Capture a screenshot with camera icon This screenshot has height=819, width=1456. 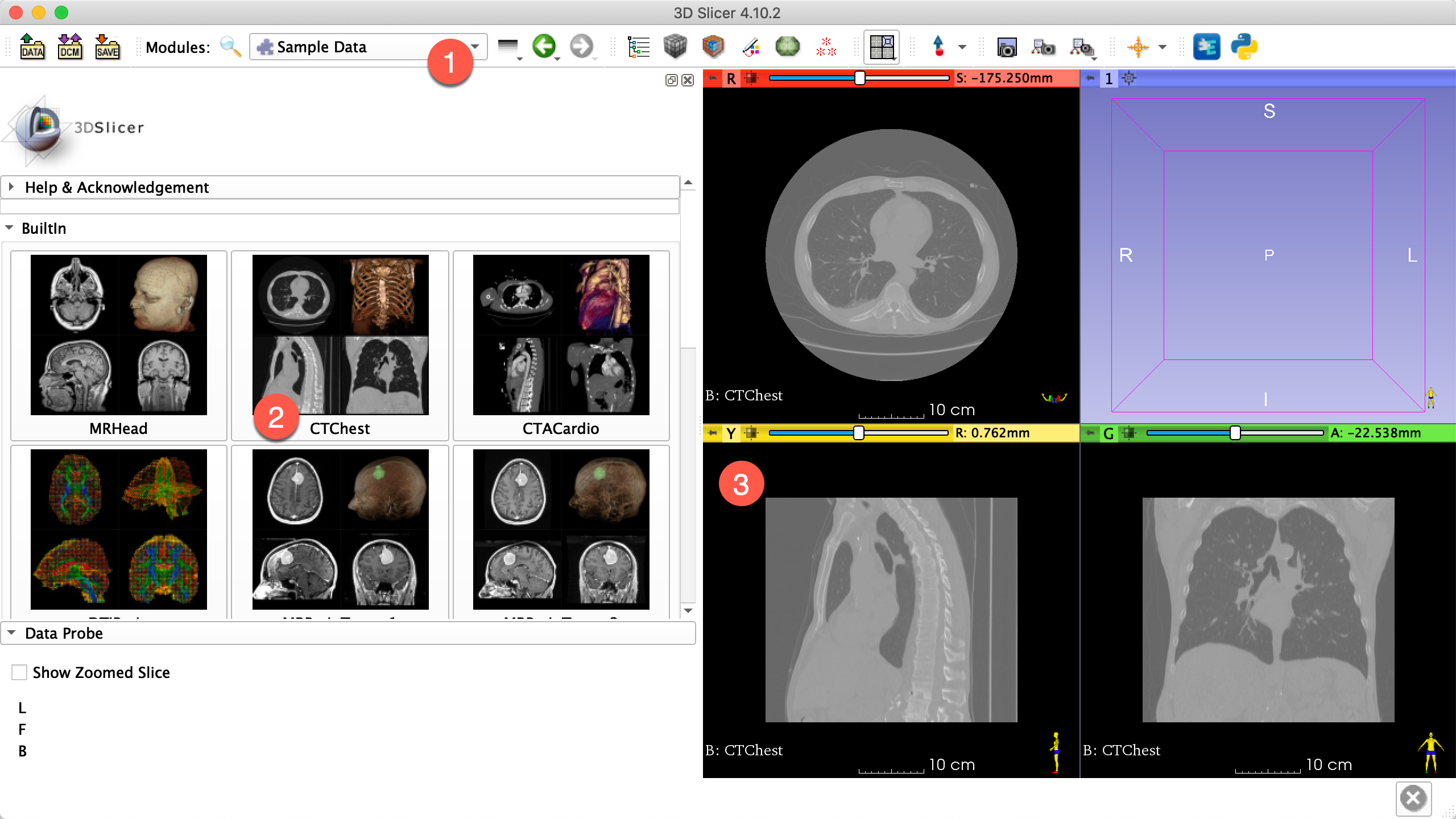click(x=1006, y=47)
